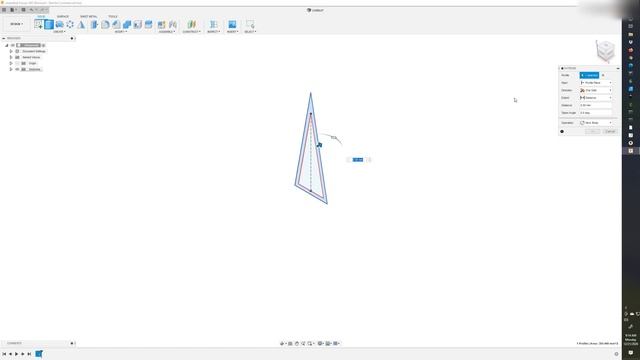The height and width of the screenshot is (360, 640).
Task: Open the Viewports icon in navigation bar
Action: [x=336, y=344]
